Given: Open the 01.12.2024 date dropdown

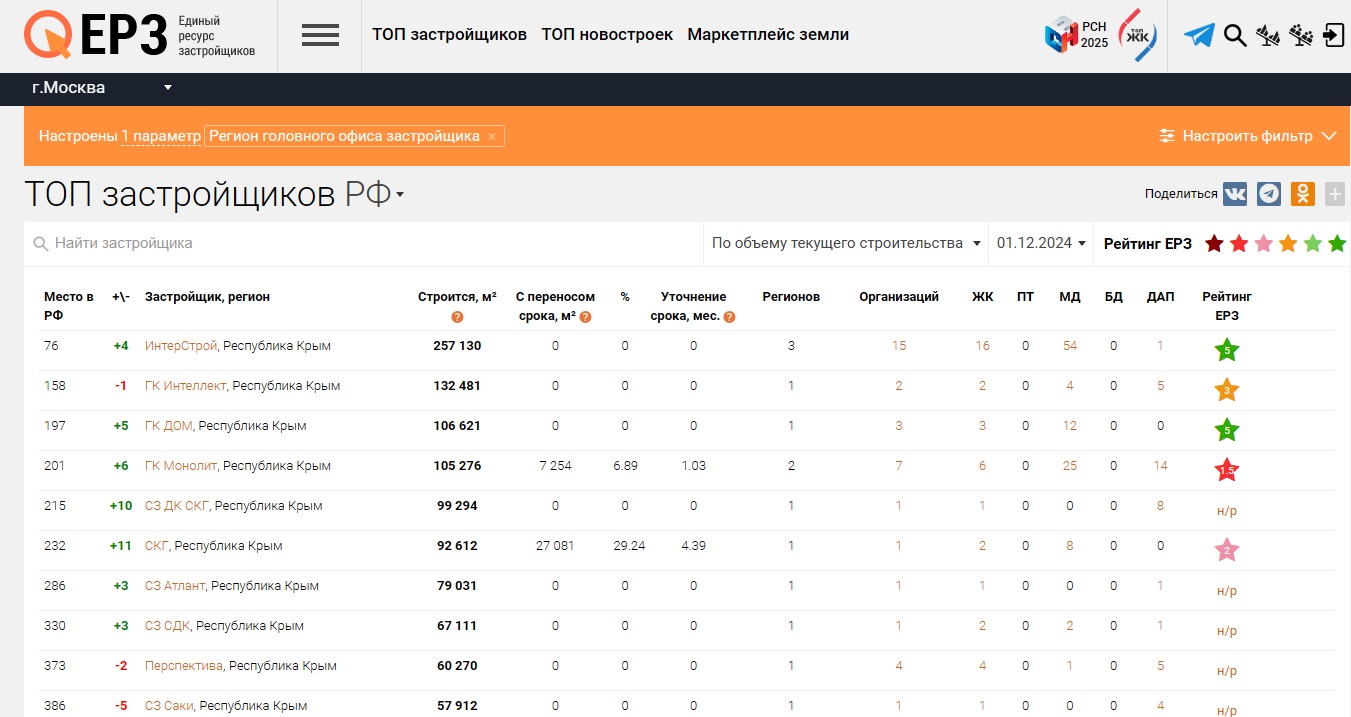Looking at the screenshot, I should pyautogui.click(x=1040, y=243).
